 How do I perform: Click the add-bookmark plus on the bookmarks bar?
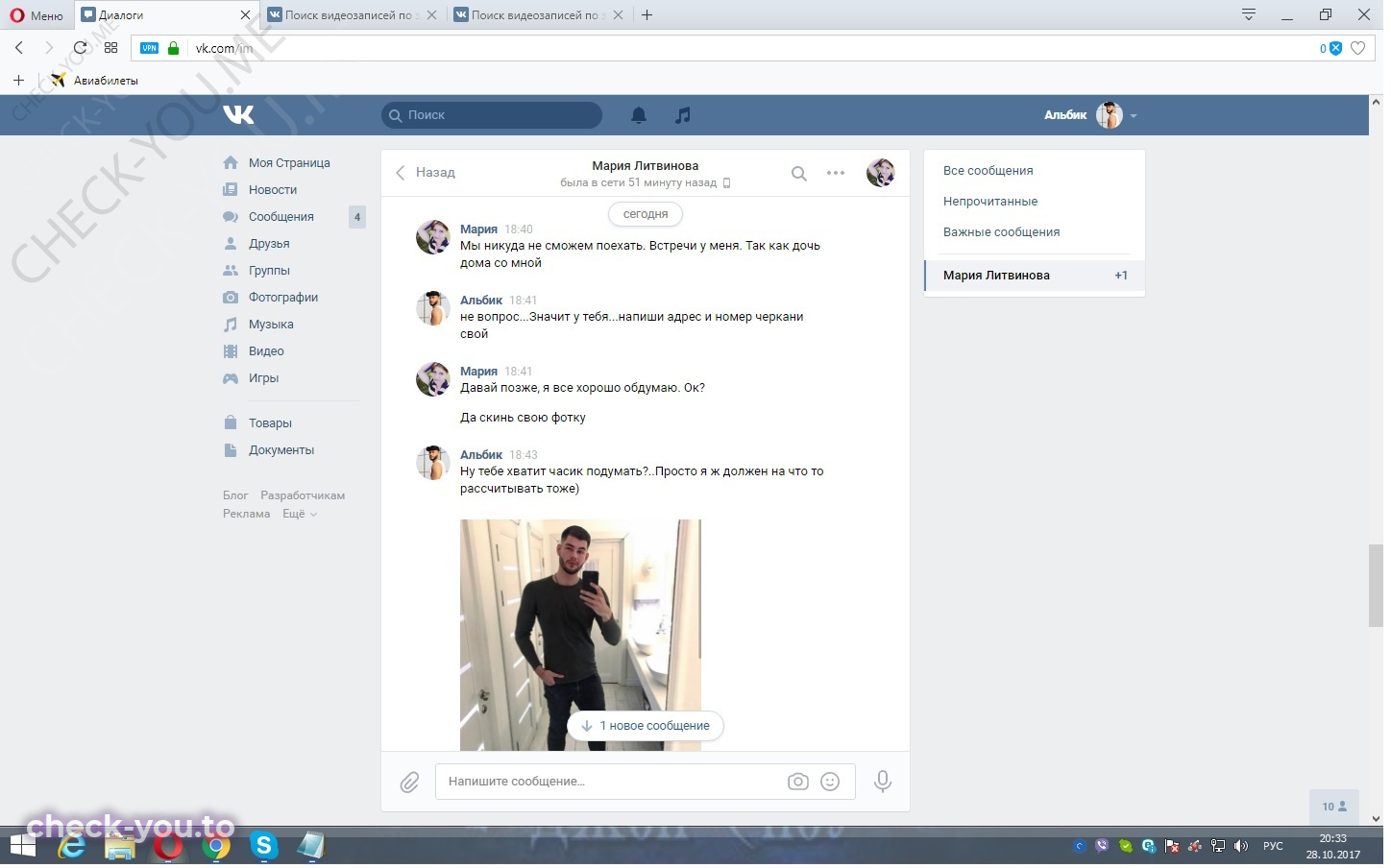pyautogui.click(x=18, y=81)
